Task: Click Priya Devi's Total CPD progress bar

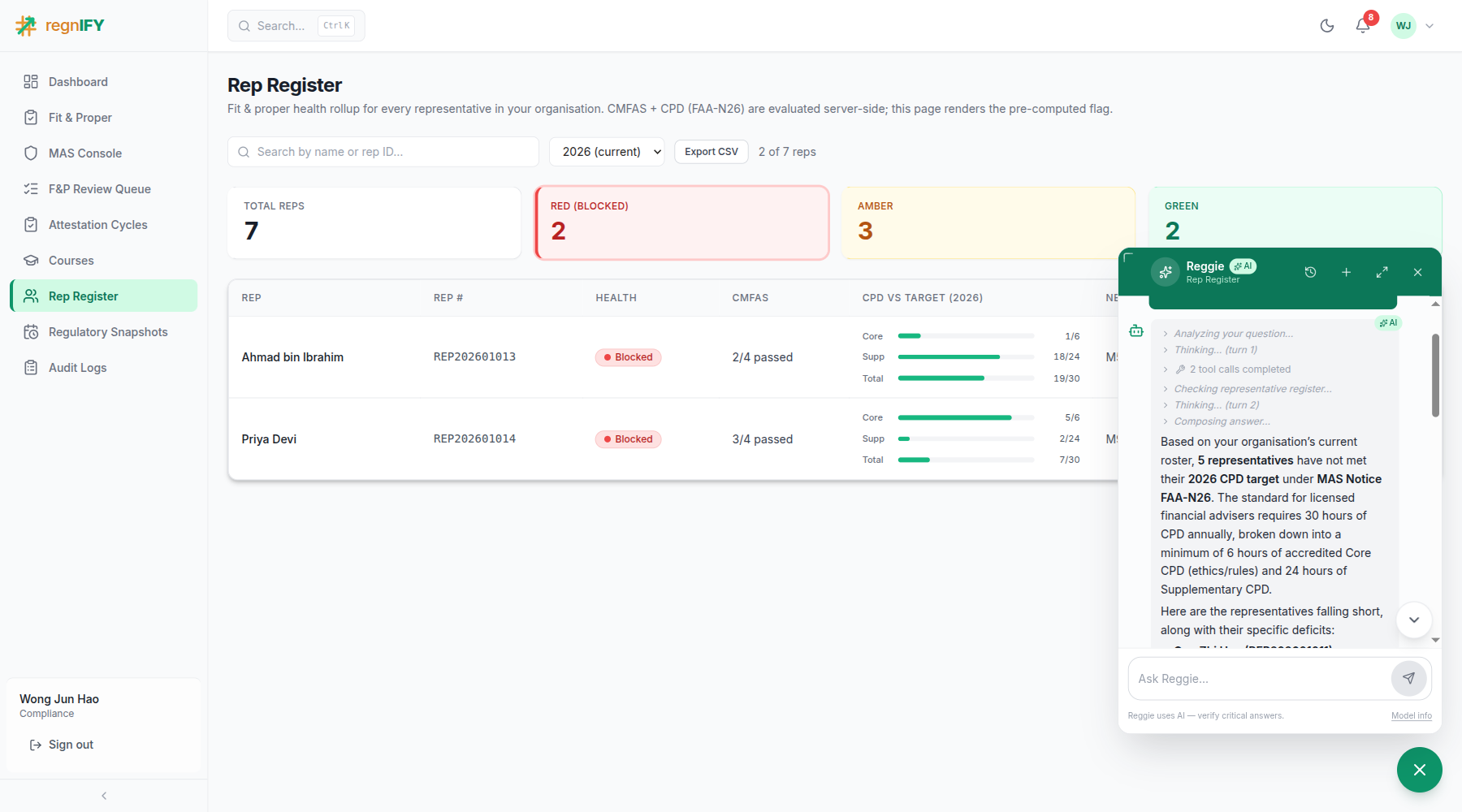Action: click(967, 460)
